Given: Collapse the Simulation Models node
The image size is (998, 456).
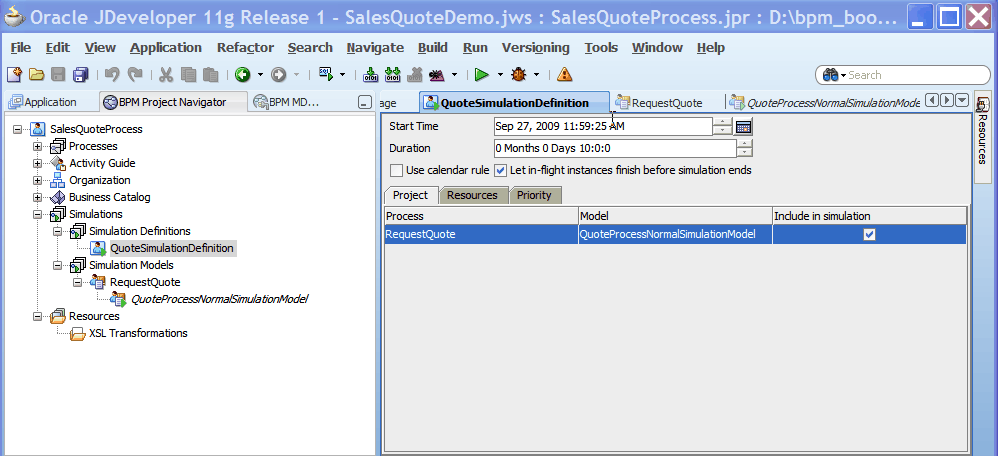Looking at the screenshot, I should point(58,265).
